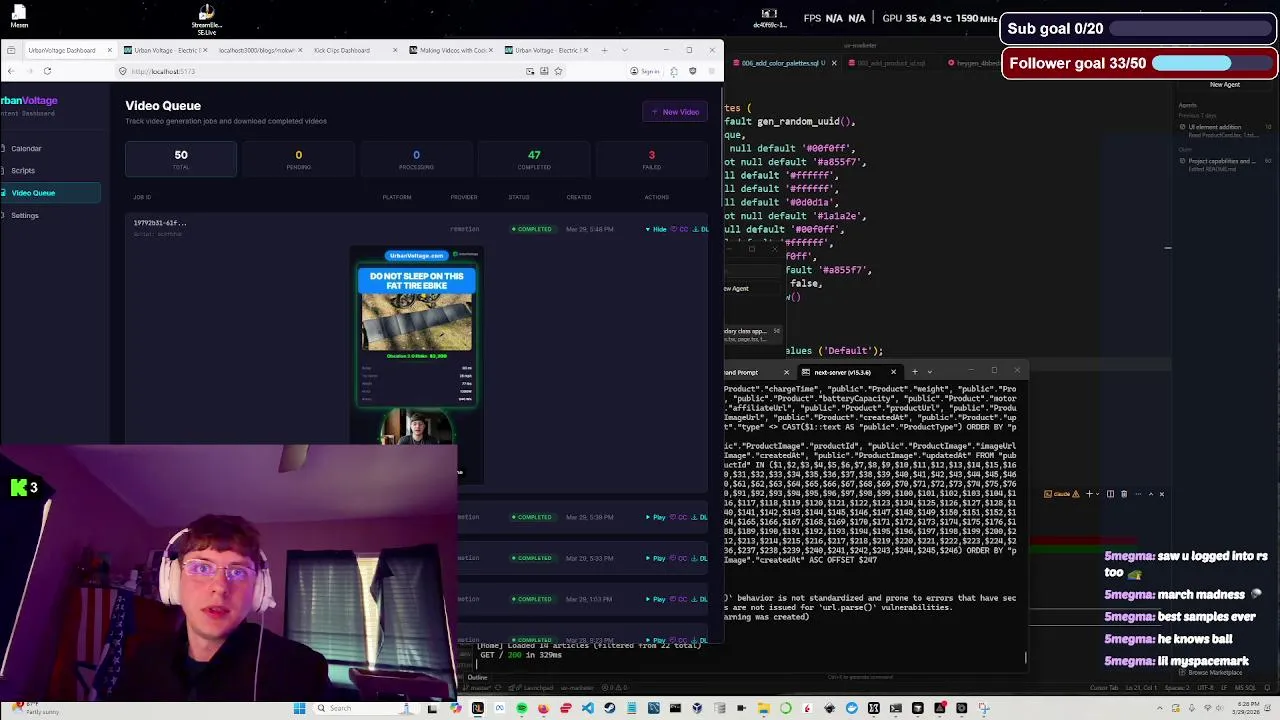Open the 006_add_color_palettes.sql editor tab

(x=783, y=63)
